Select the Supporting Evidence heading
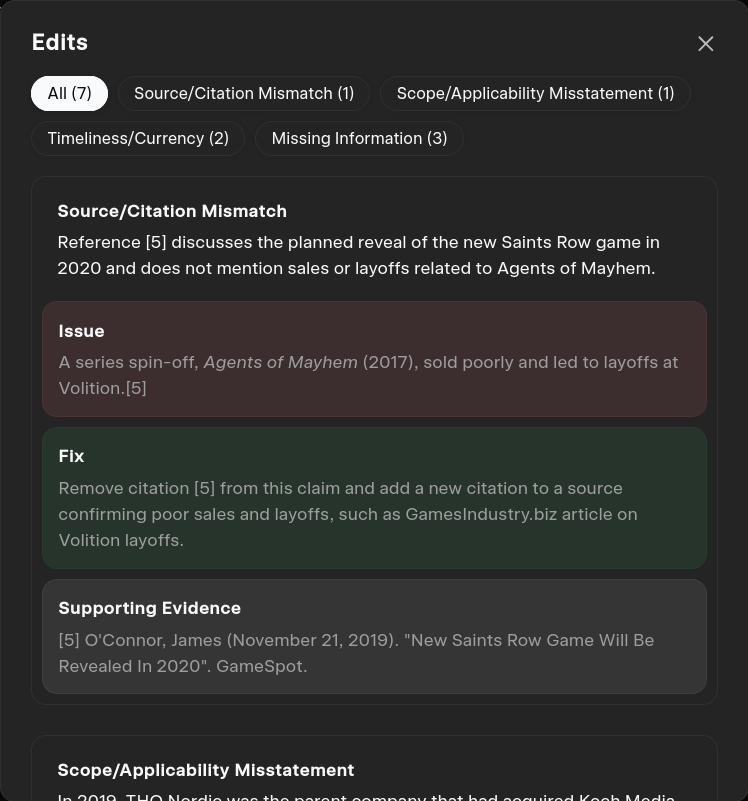Screen dimensions: 748x801 (149, 608)
